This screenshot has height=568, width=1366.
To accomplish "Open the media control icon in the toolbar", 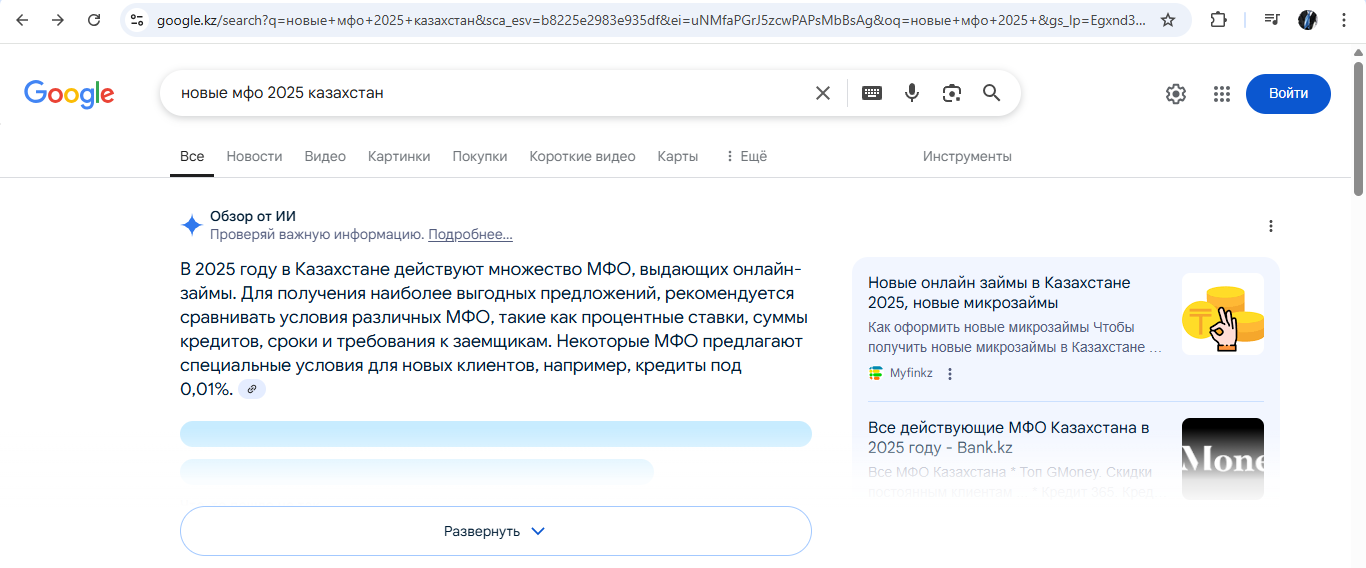I will (x=1271, y=20).
